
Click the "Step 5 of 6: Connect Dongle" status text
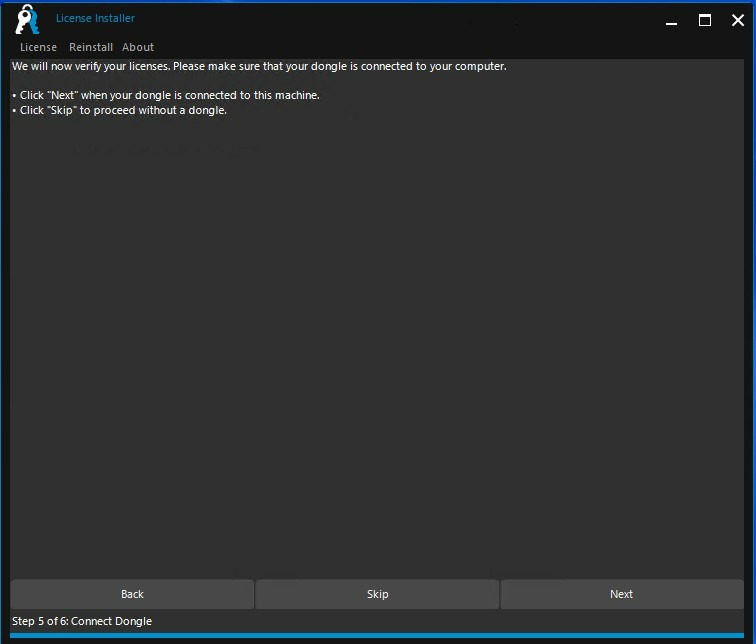(82, 621)
